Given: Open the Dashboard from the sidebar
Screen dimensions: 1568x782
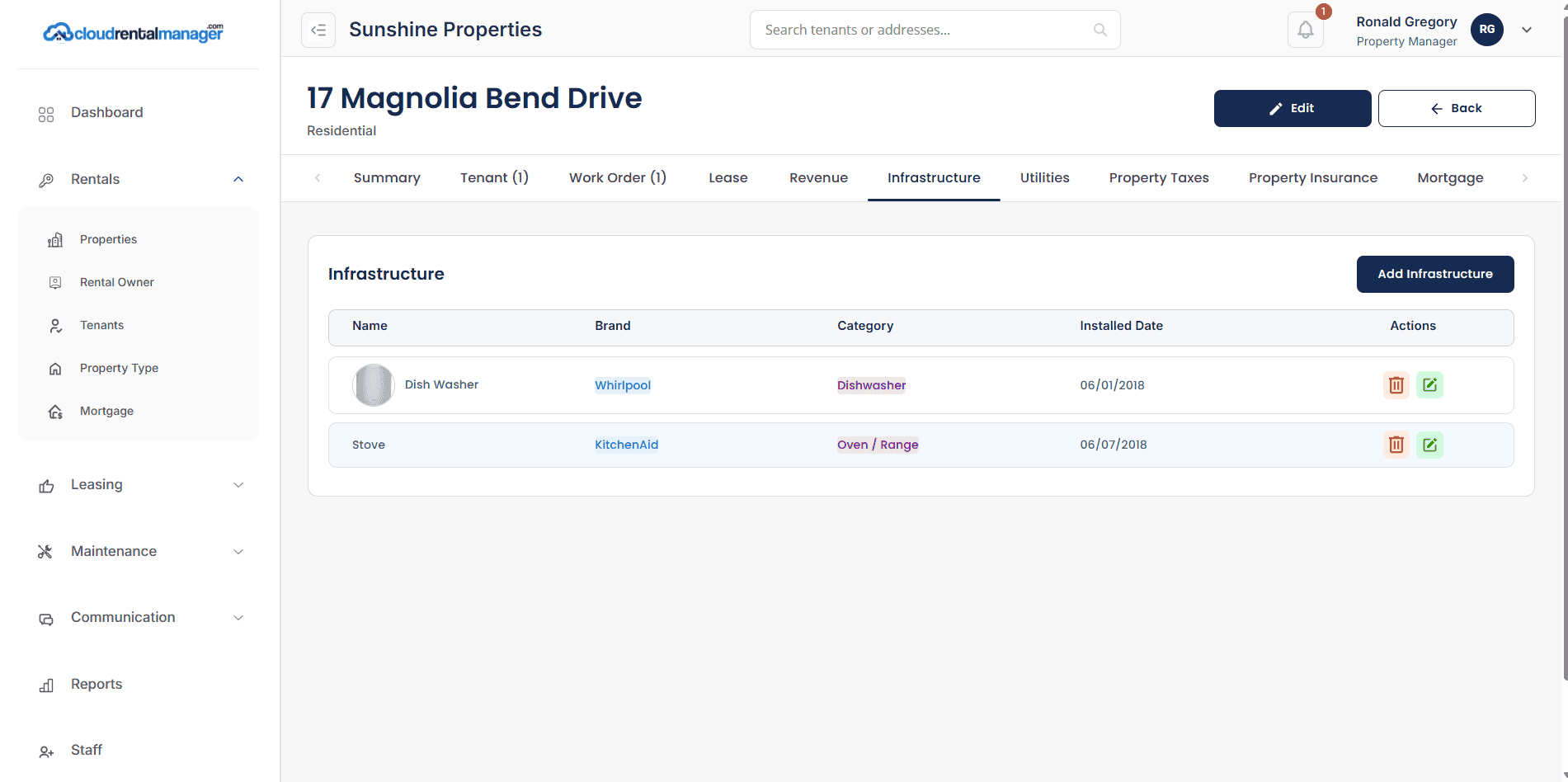Looking at the screenshot, I should 106,113.
